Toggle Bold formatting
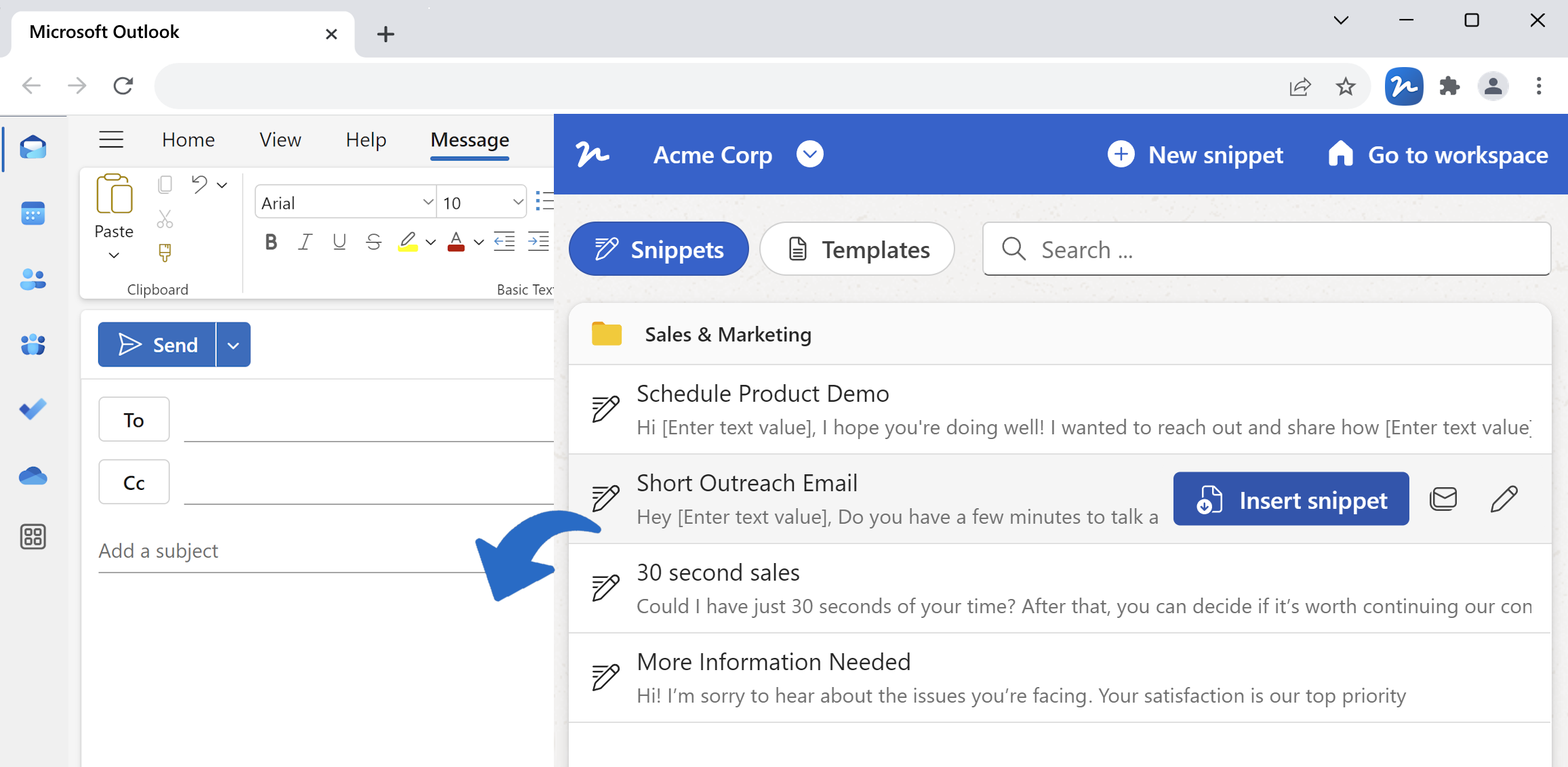1568x767 pixels. tap(271, 242)
